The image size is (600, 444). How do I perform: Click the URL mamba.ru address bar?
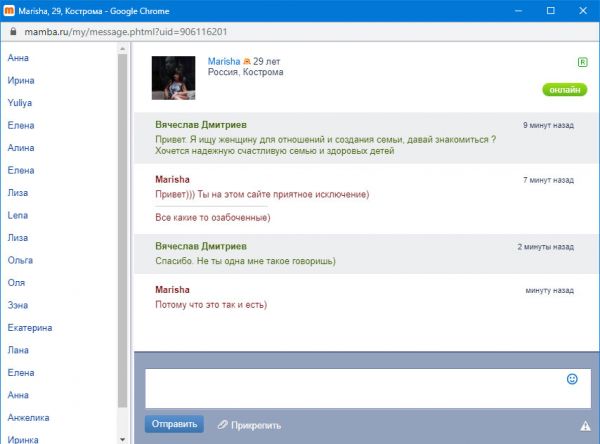pos(126,32)
